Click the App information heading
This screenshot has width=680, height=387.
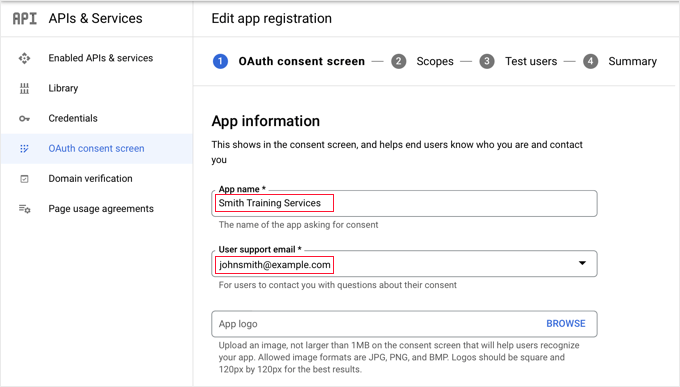point(265,121)
